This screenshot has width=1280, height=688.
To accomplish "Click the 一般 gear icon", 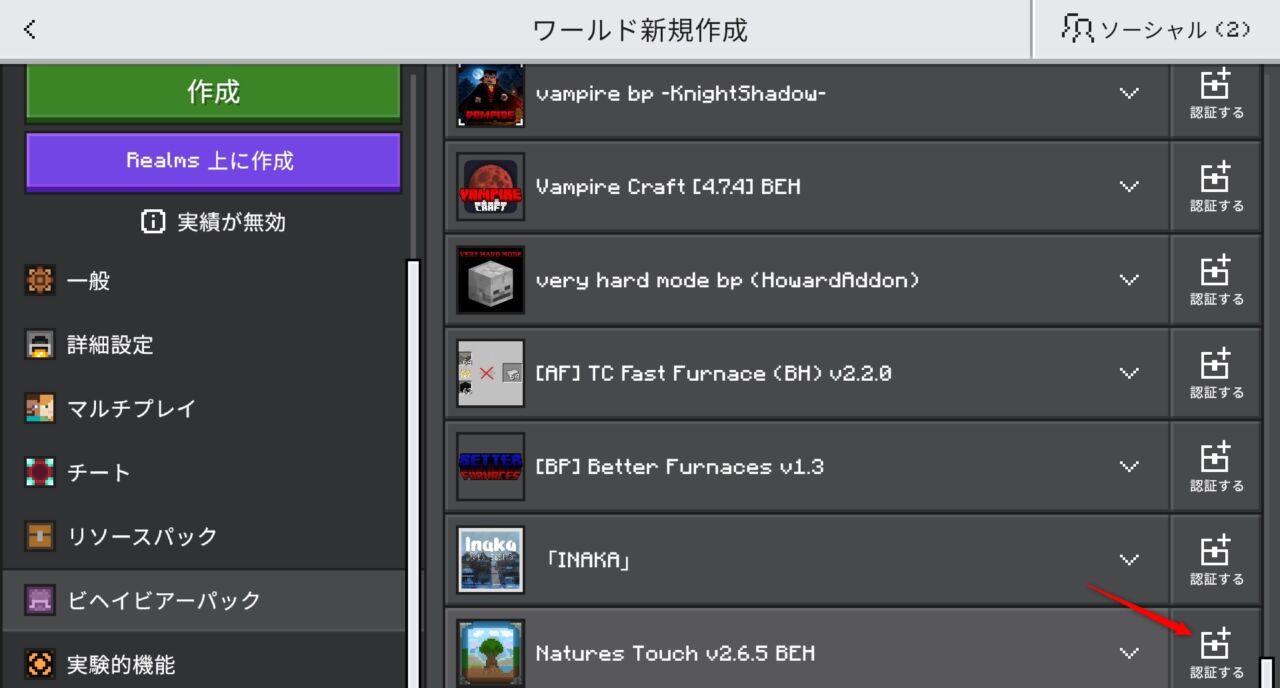I will click(x=39, y=281).
